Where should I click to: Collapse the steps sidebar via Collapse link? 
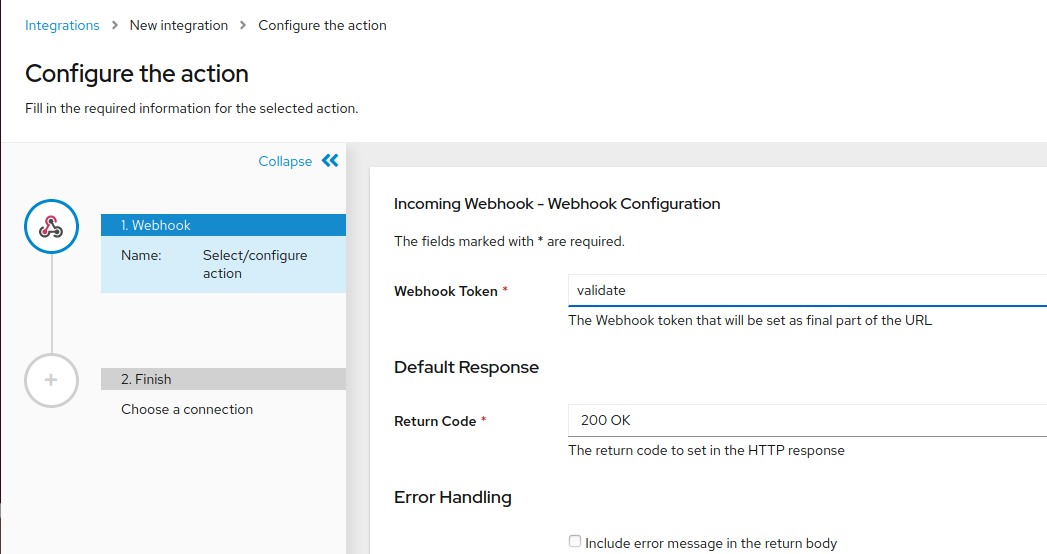285,162
